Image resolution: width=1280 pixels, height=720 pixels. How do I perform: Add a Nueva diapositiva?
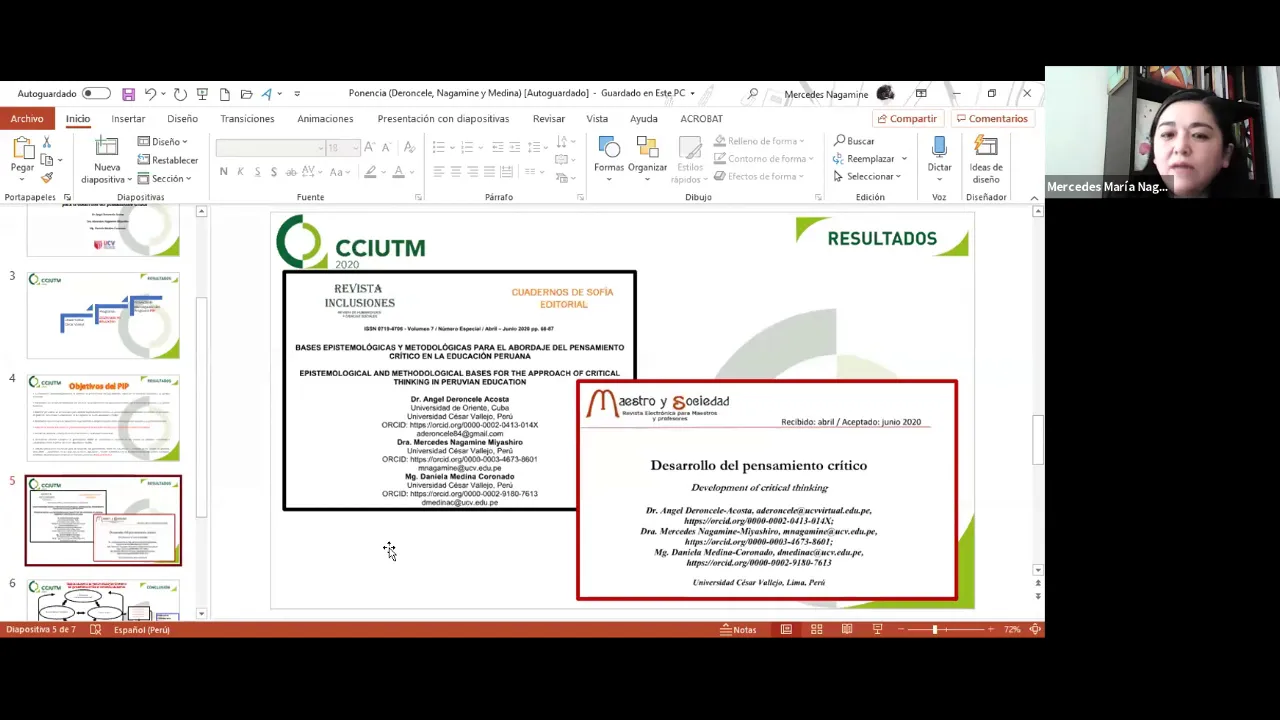(106, 161)
